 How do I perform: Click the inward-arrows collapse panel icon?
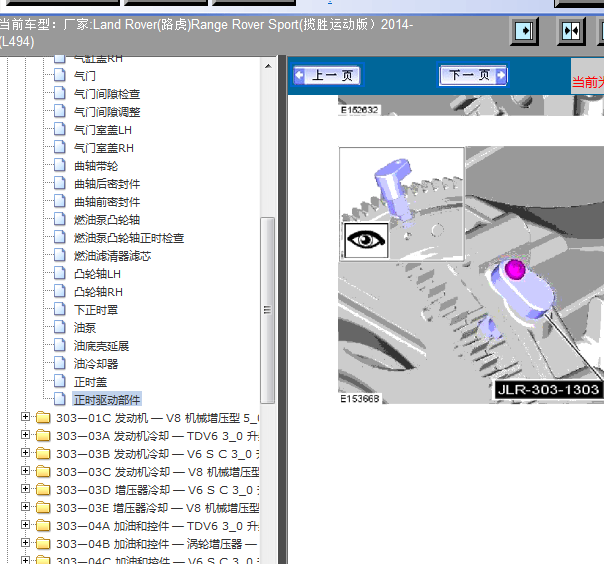coord(571,31)
